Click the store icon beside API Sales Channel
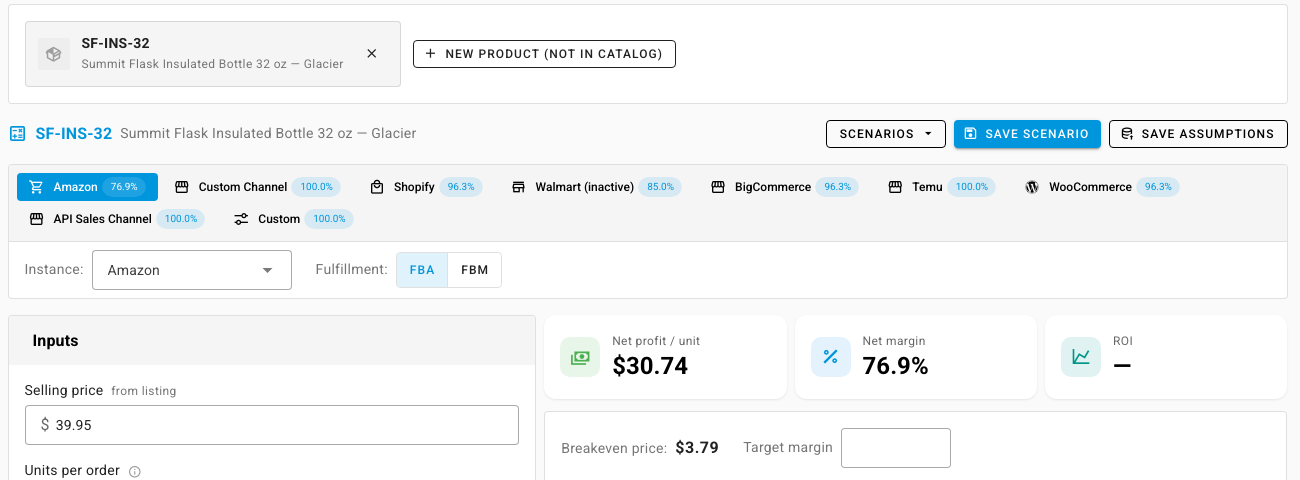Screen dimensions: 1300x480 coord(37,219)
